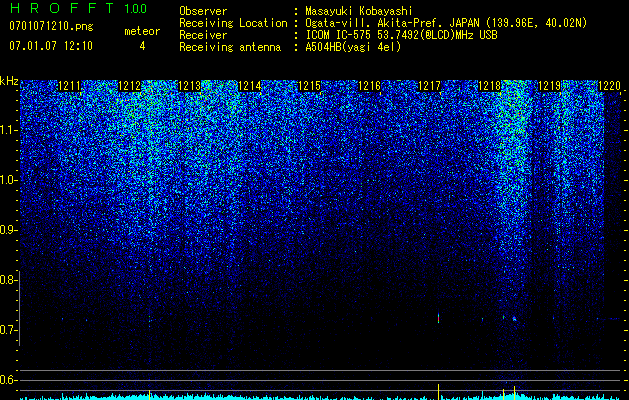Click the 1211 time marker
629x400 pixels.
[69, 86]
